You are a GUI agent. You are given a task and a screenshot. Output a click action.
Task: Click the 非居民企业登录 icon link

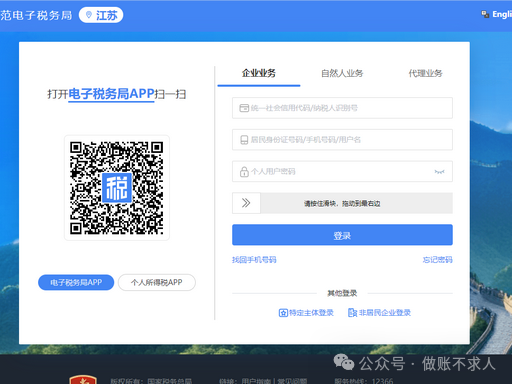[x=379, y=313]
